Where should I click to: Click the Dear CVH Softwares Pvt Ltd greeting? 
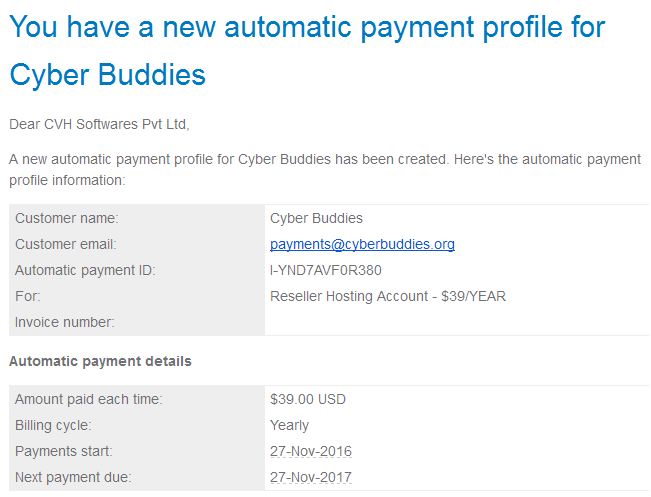[x=99, y=124]
